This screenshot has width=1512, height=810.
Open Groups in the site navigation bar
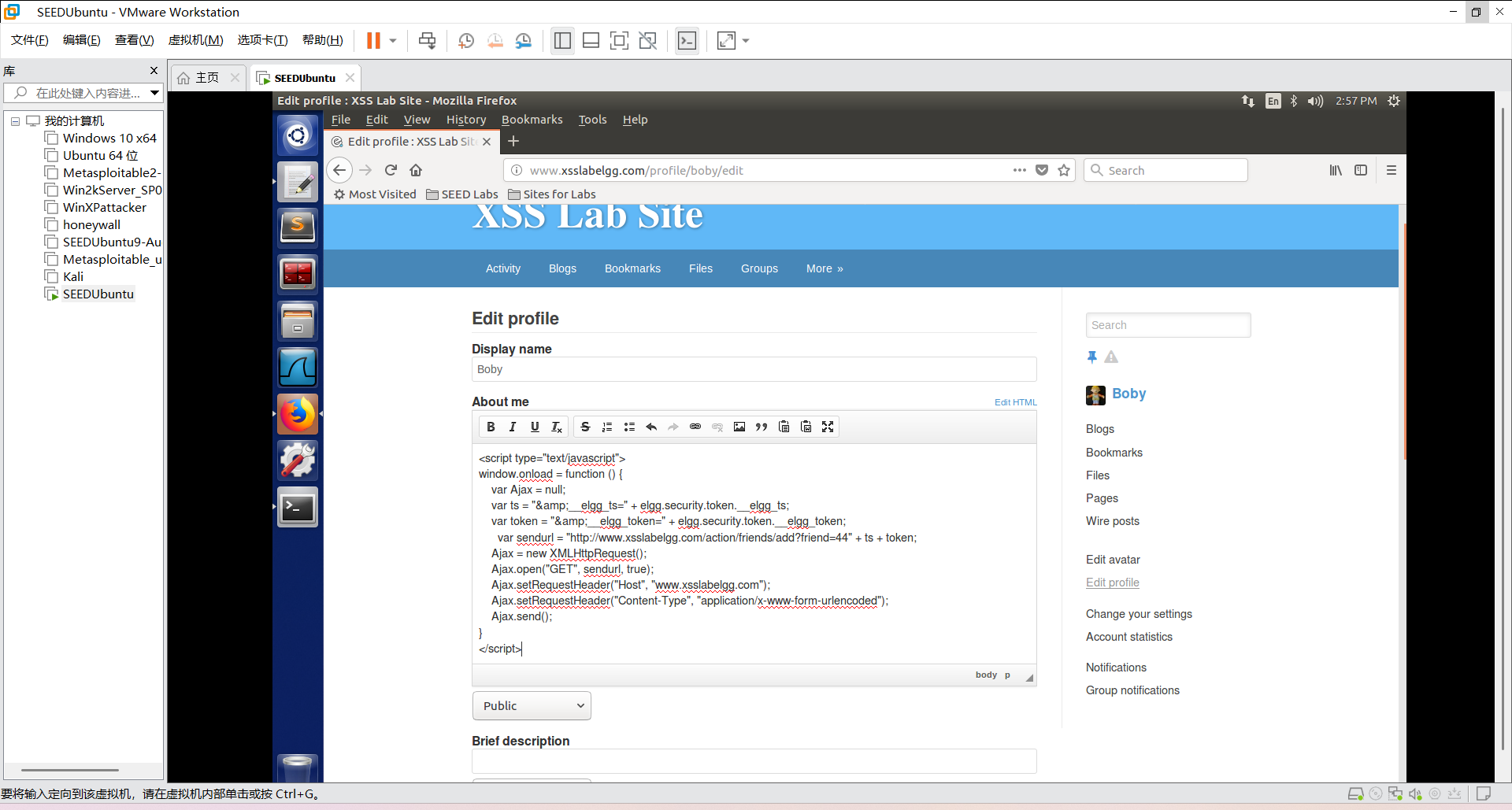pyautogui.click(x=759, y=268)
